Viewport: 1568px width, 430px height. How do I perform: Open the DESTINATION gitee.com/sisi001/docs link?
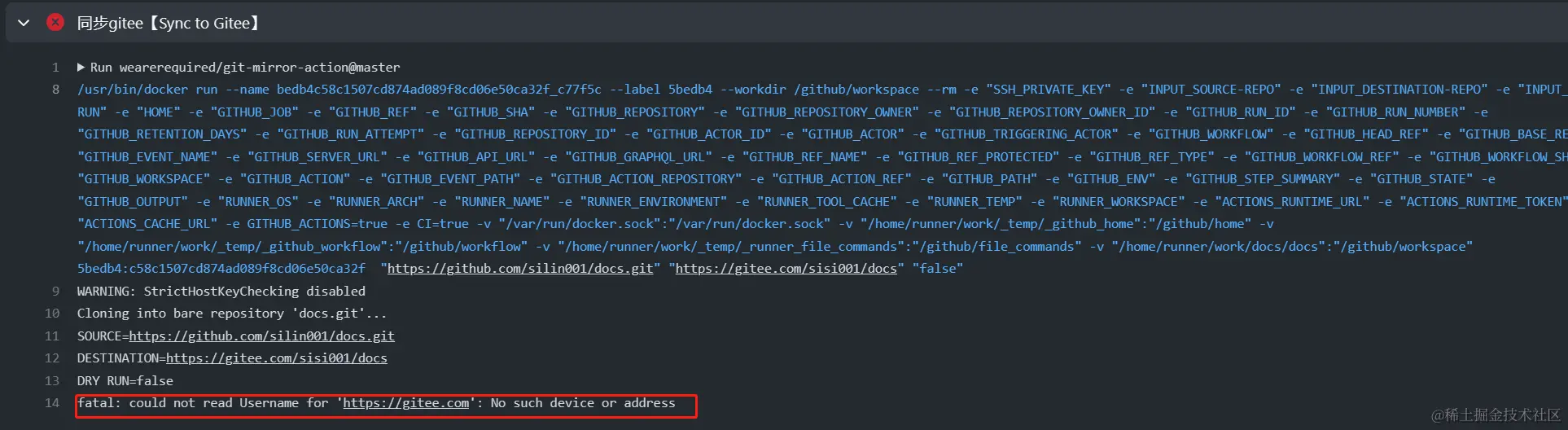277,358
